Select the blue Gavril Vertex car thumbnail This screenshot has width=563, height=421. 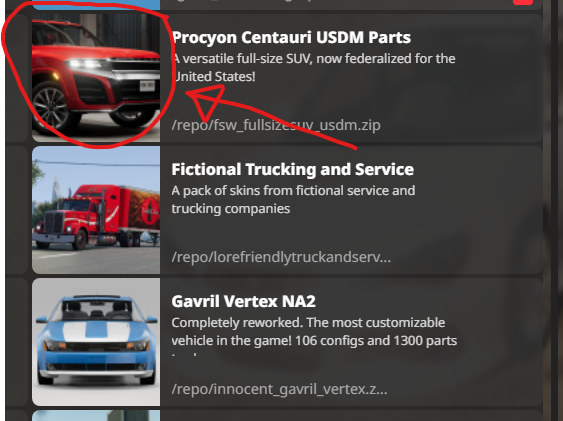[x=96, y=342]
